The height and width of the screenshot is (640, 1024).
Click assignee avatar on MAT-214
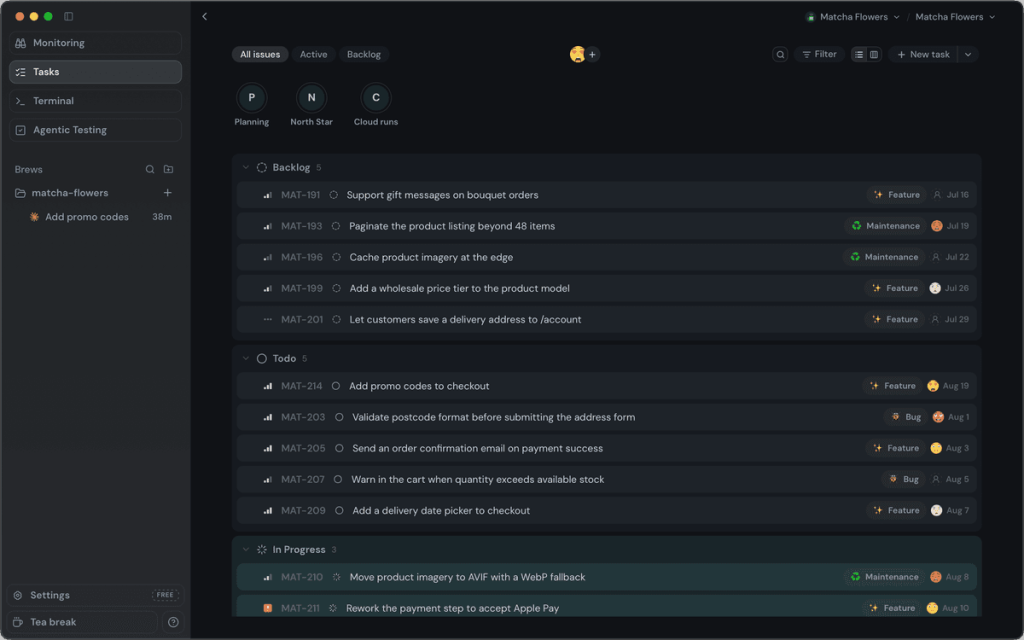tap(933, 386)
